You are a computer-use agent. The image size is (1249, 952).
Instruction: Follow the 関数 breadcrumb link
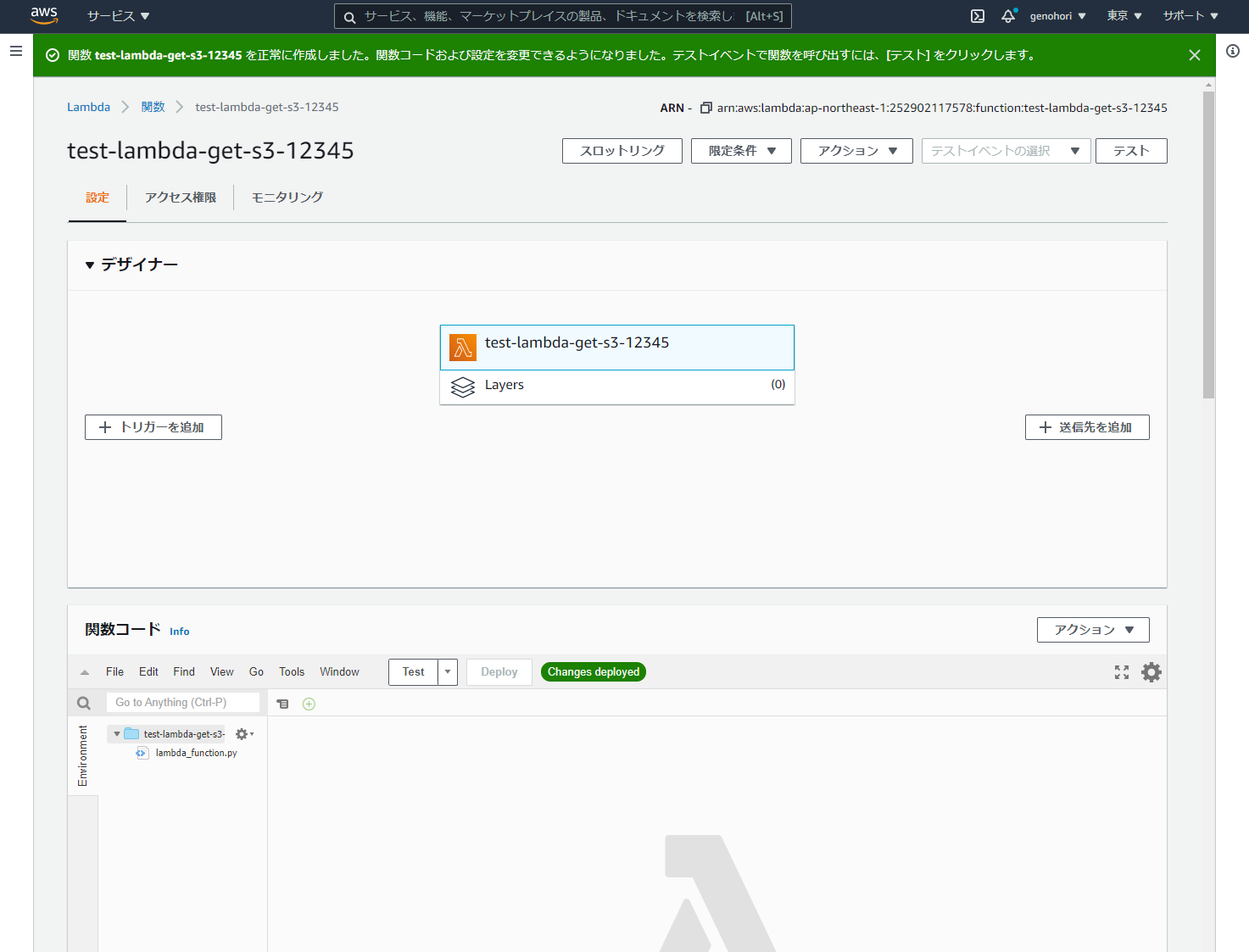(153, 107)
